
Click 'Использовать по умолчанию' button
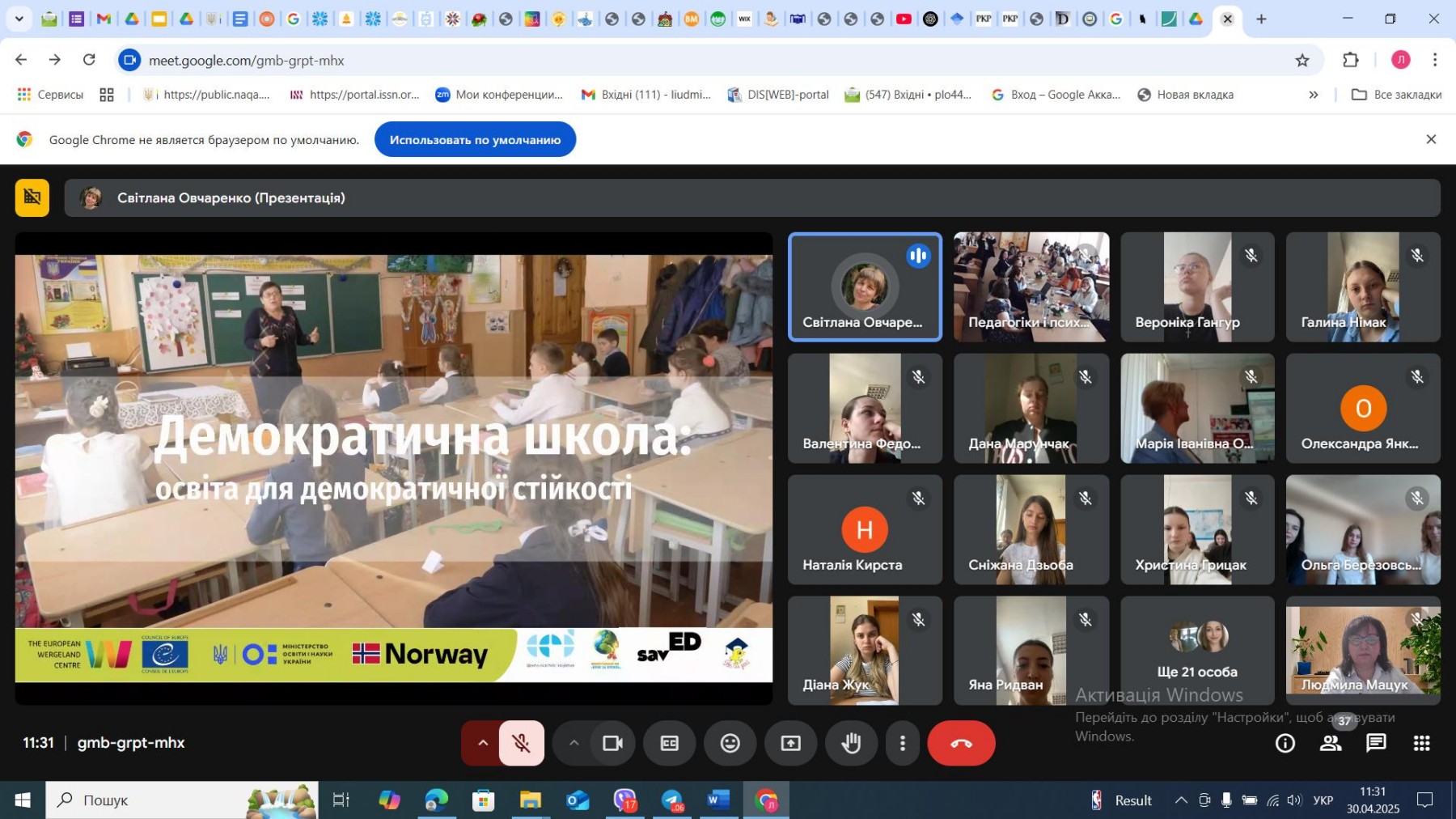pyautogui.click(x=475, y=140)
